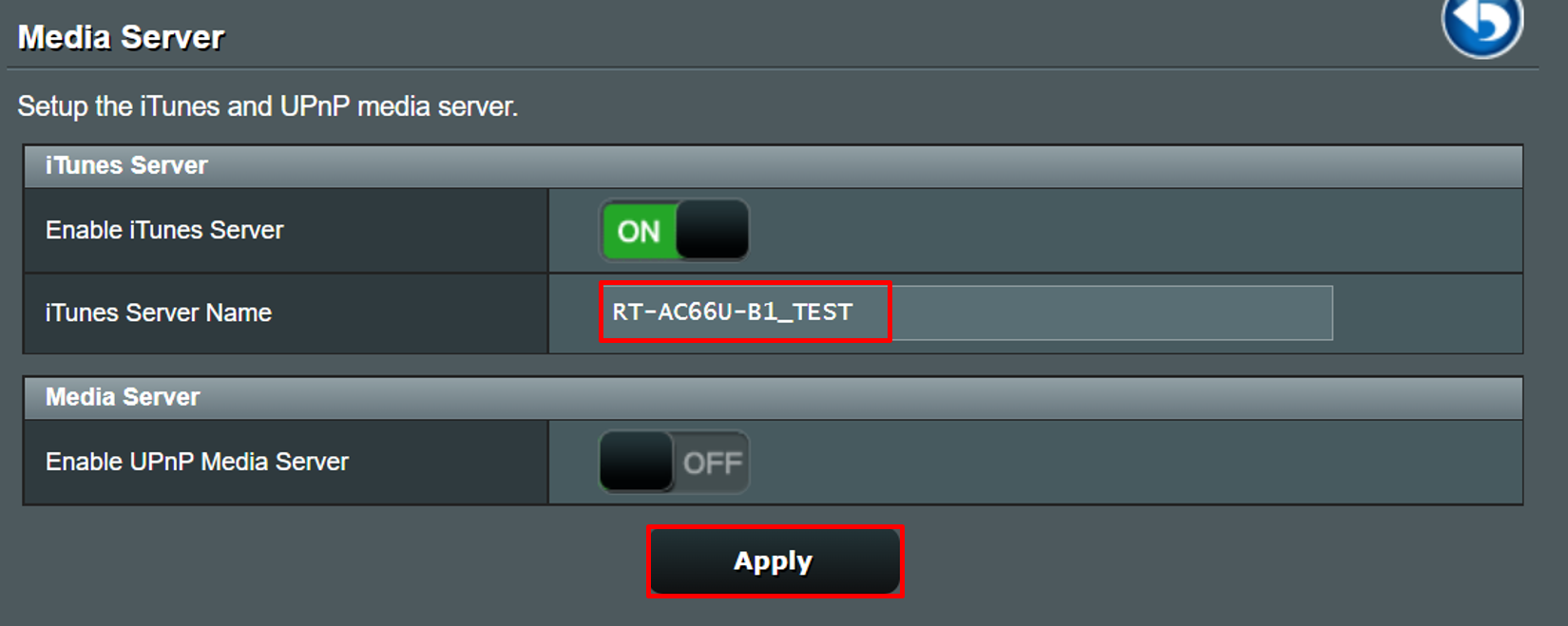Click the Media Server section header bar
Screen dimensions: 1568x626
pos(772,397)
